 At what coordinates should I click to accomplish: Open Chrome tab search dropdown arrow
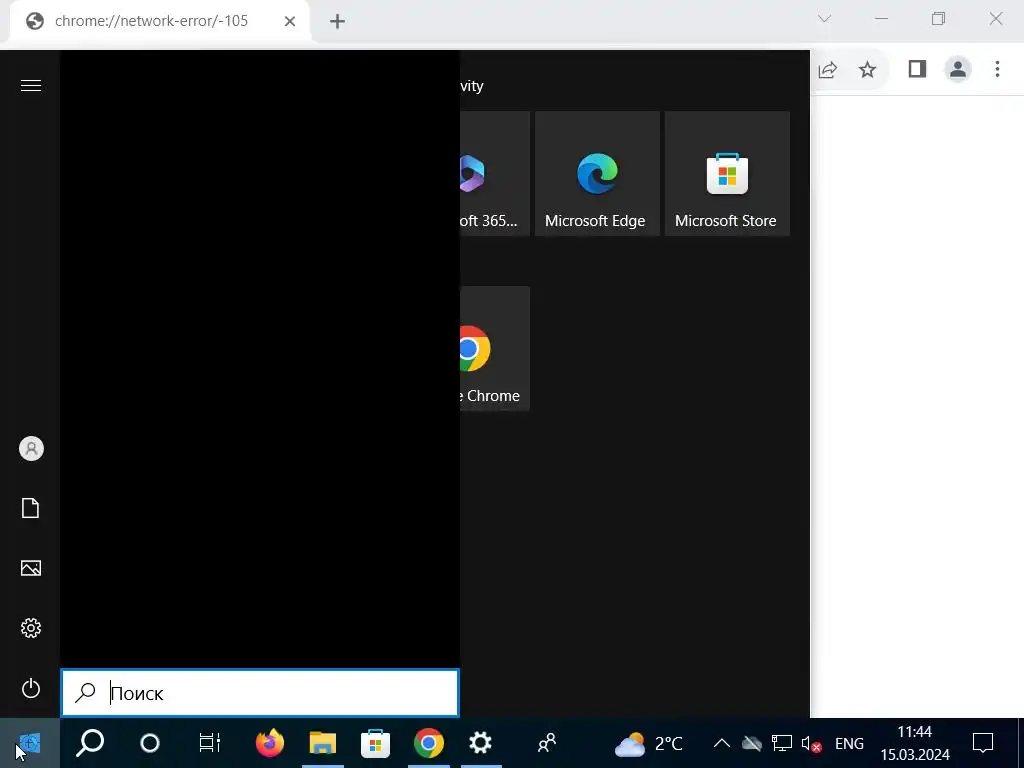pyautogui.click(x=824, y=19)
